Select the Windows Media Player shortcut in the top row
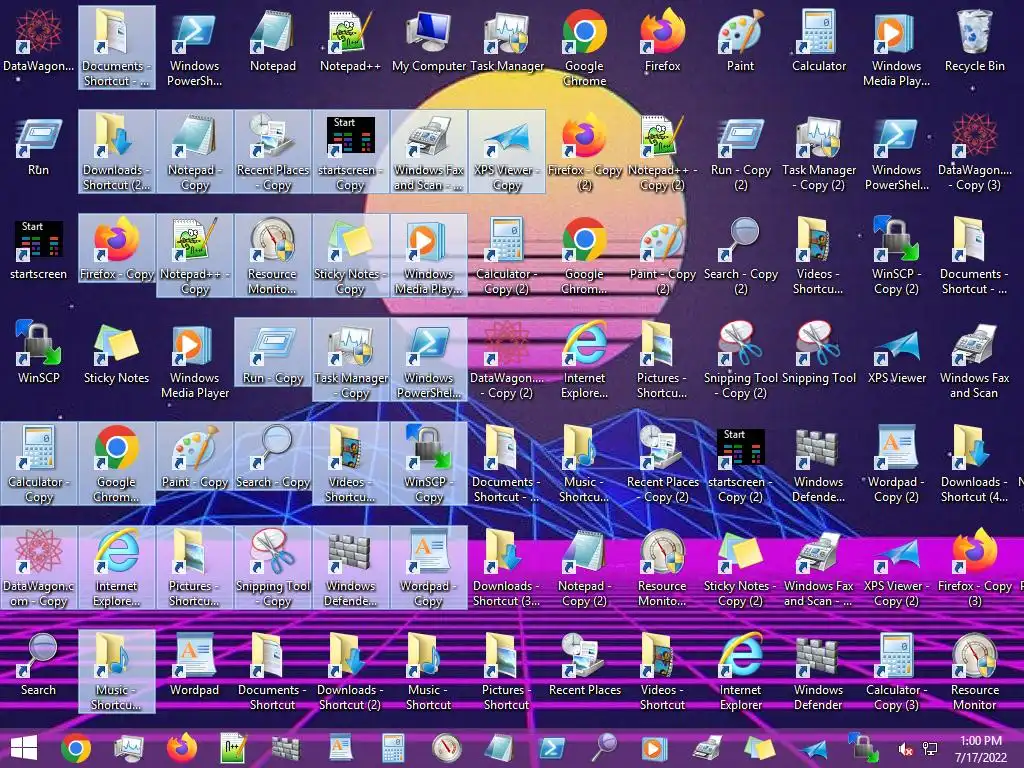This screenshot has height=768, width=1024. coord(897,48)
